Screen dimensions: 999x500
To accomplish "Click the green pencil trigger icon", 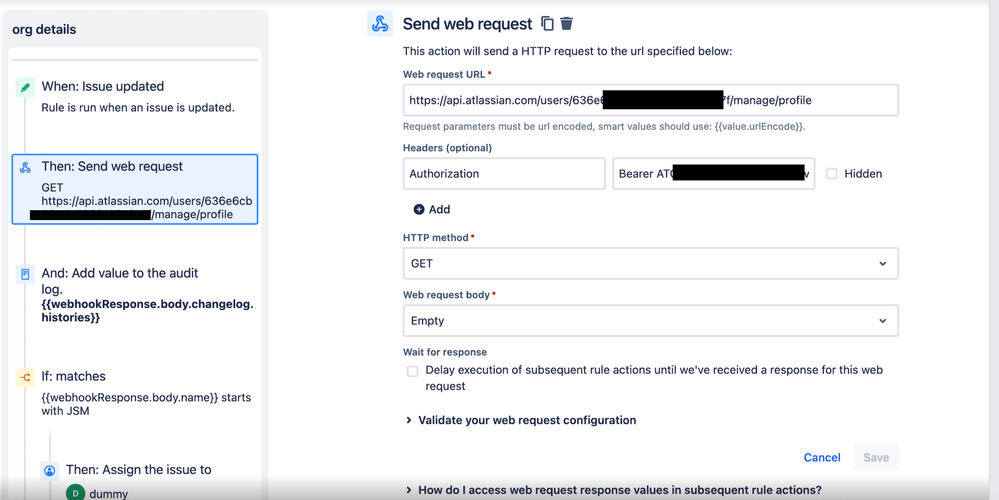I will 25,88.
